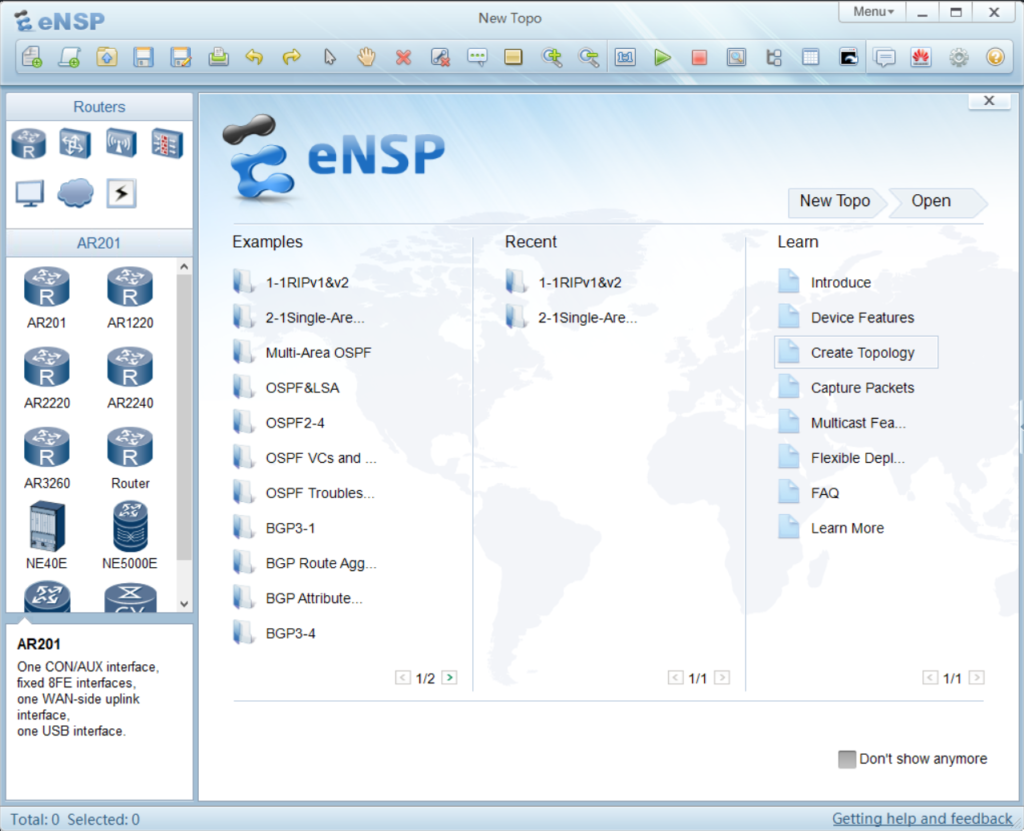This screenshot has height=831, width=1024.
Task: Open the command line console icon
Action: pos(848,57)
